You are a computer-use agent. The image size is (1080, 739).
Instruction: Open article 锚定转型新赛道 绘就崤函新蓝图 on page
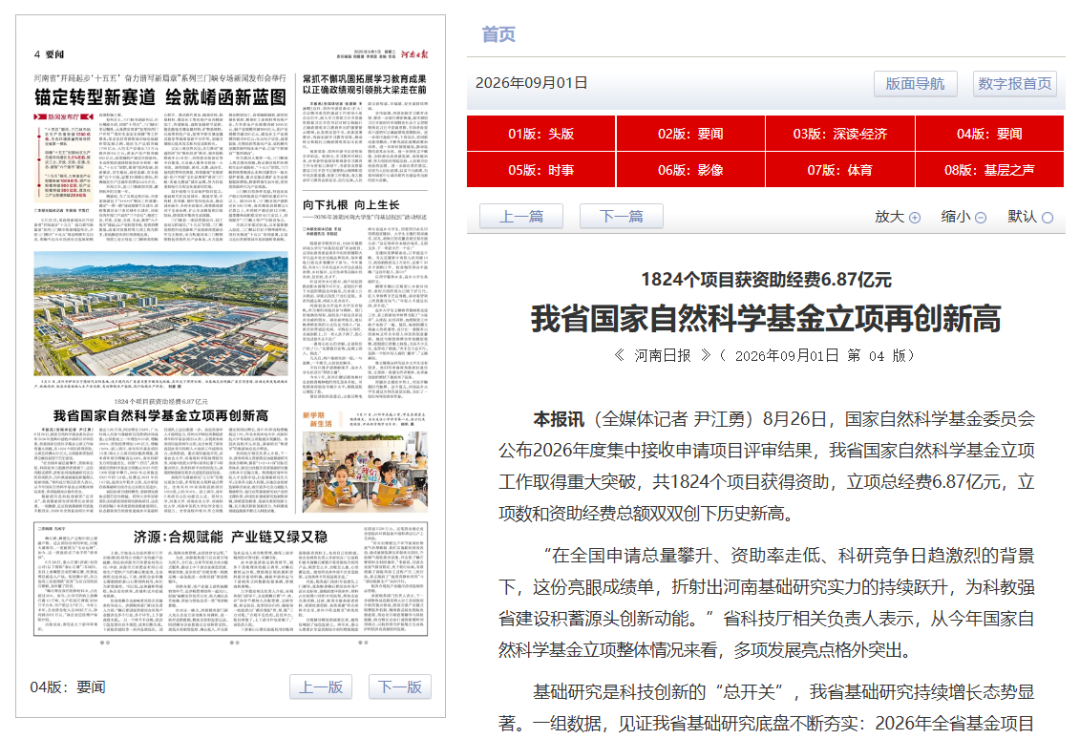(x=160, y=98)
